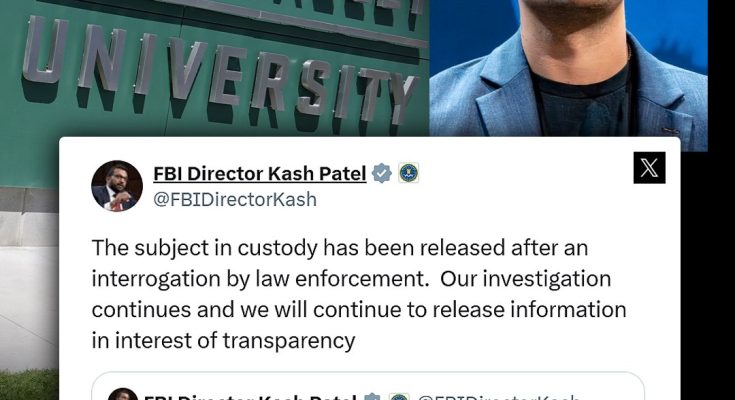Click the quoted tweet's @ handle

(500, 398)
